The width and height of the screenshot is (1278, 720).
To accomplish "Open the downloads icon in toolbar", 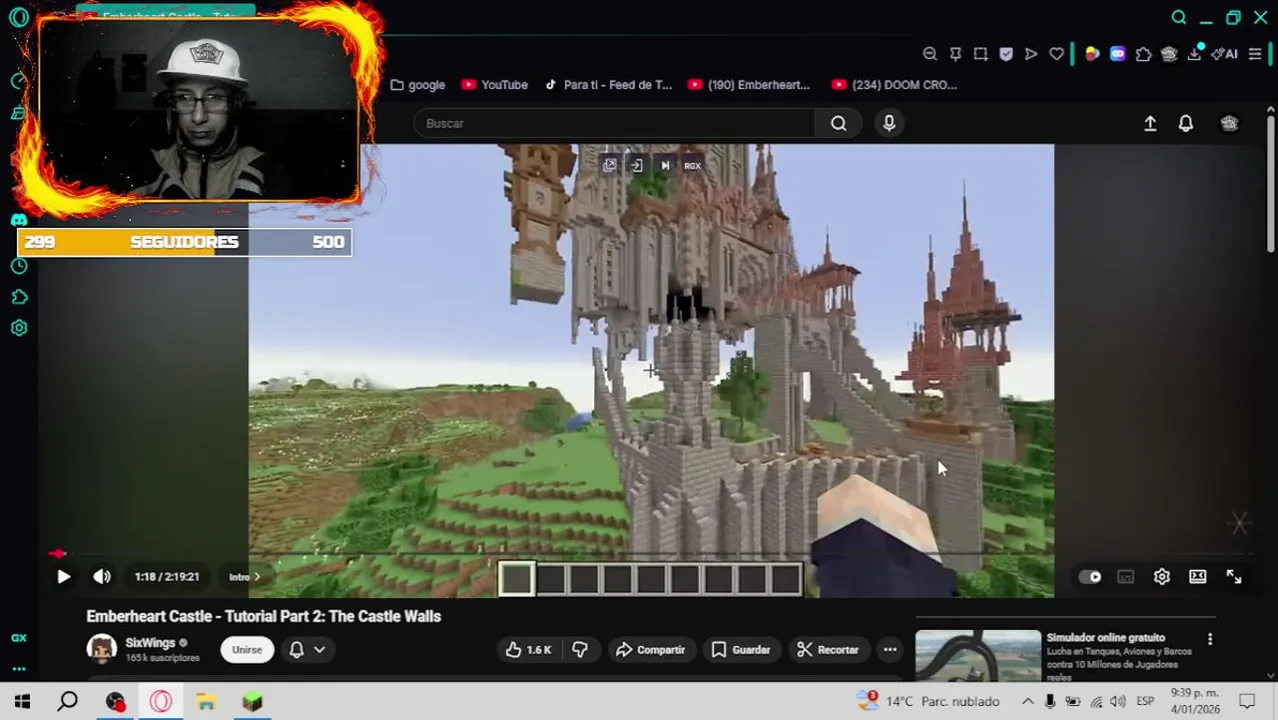I will pos(1194,54).
